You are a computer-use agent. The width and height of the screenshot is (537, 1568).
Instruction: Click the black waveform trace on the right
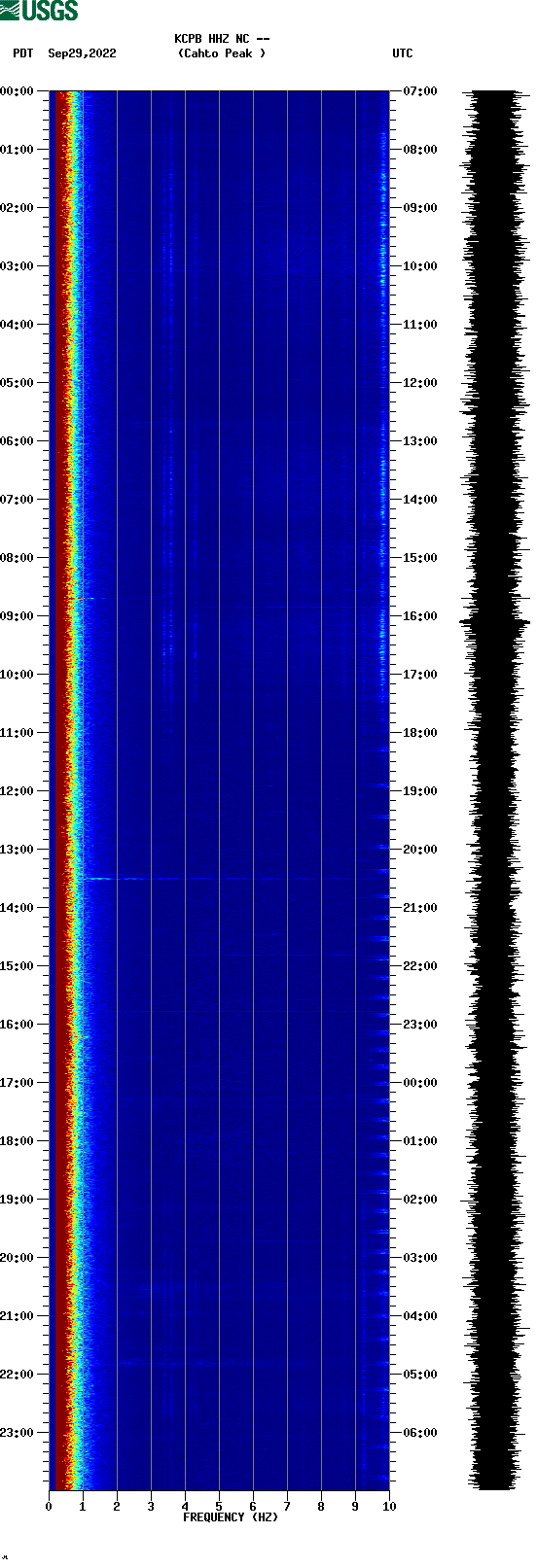(x=495, y=790)
